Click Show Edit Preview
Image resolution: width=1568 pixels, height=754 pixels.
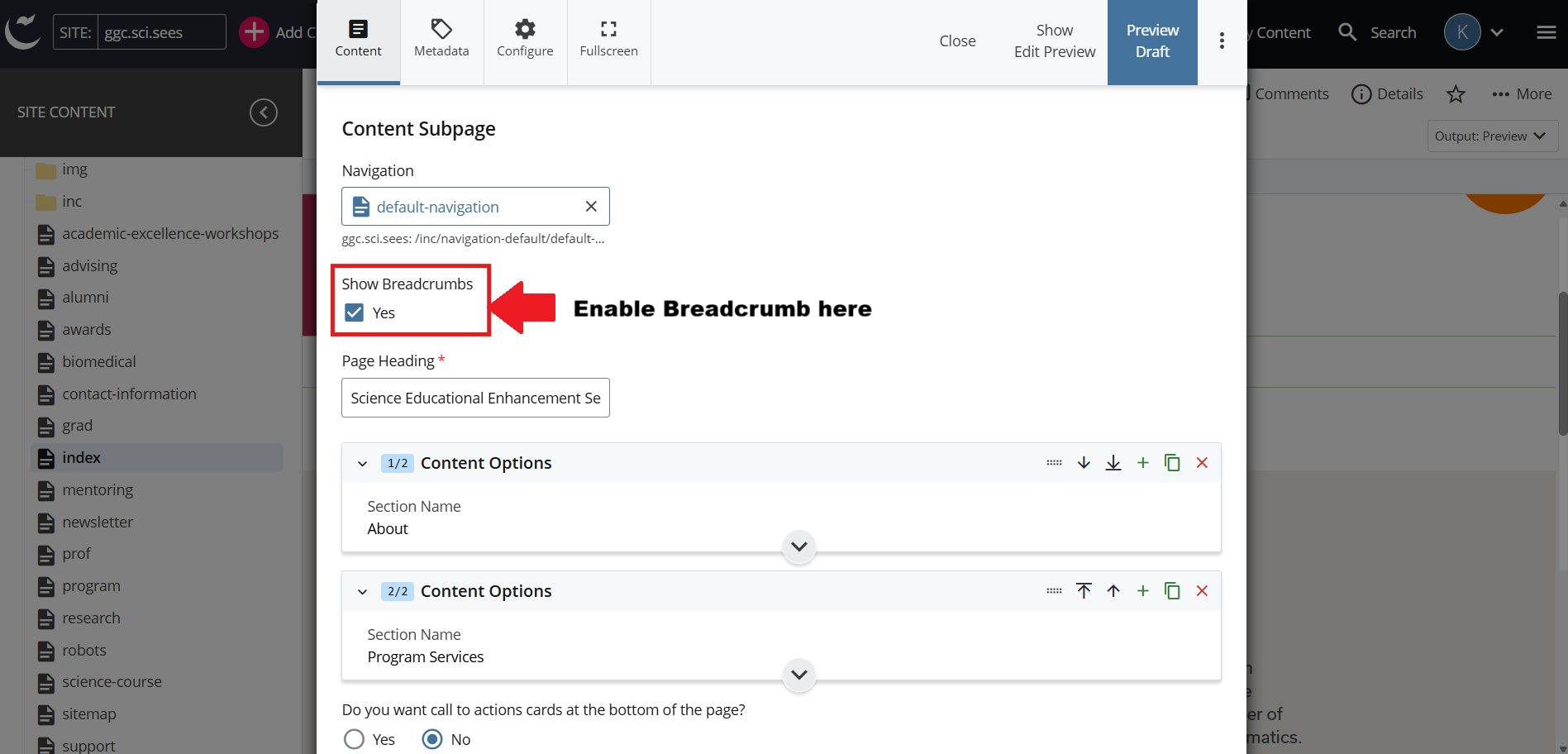tap(1054, 41)
